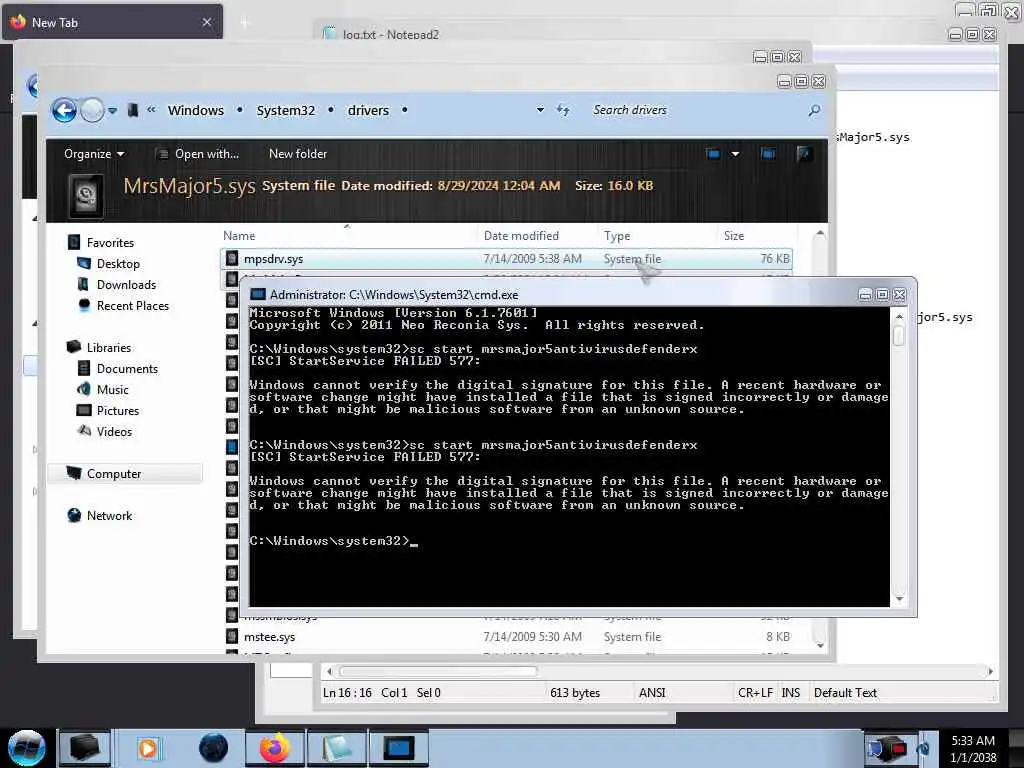Go back in Explorer drivers window
This screenshot has width=1024, height=768.
coord(65,110)
